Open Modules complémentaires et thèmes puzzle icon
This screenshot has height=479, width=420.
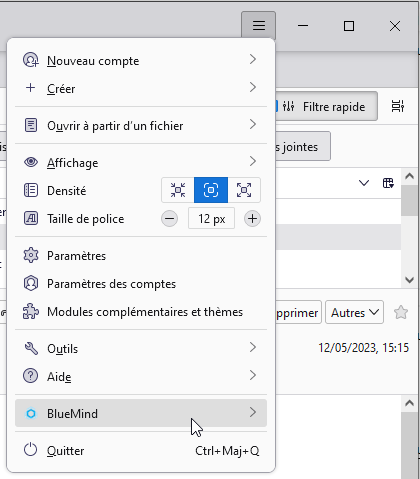31,312
